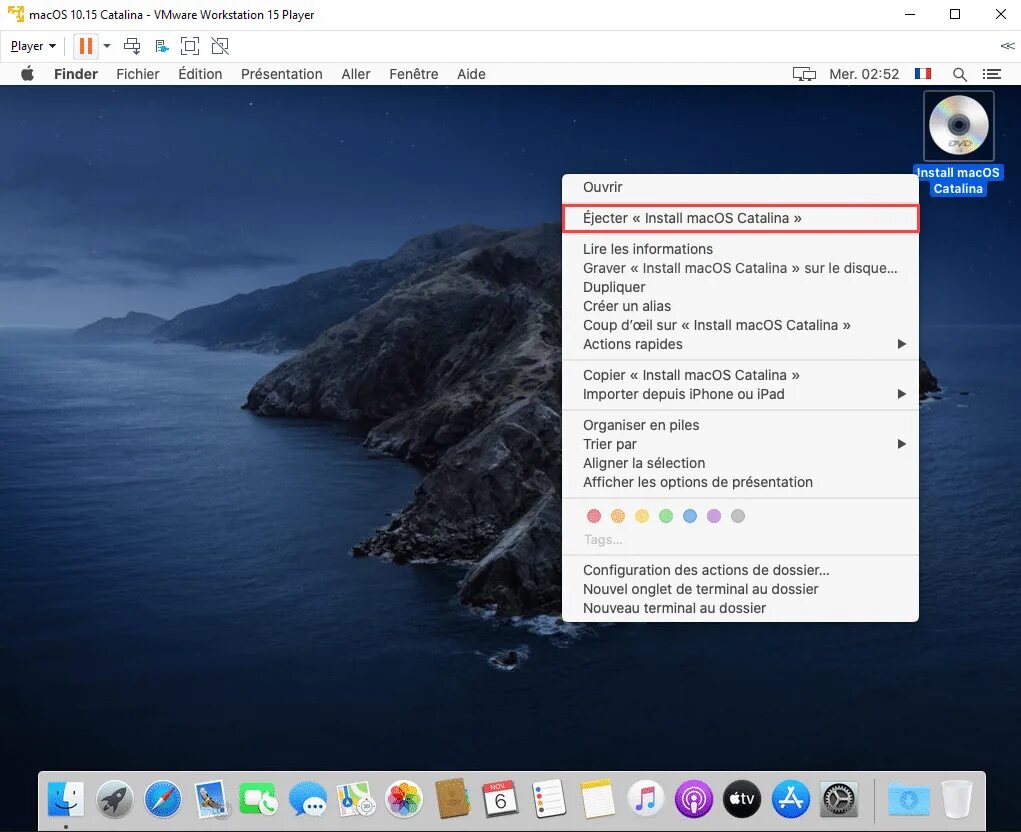This screenshot has height=832, width=1021.
Task: Open Downloads folder in Dock
Action: pos(908,798)
